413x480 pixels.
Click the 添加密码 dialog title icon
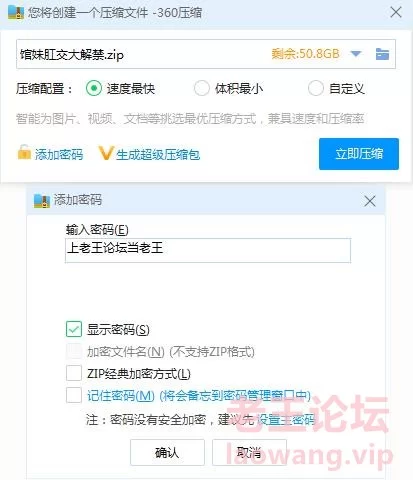tap(42, 201)
